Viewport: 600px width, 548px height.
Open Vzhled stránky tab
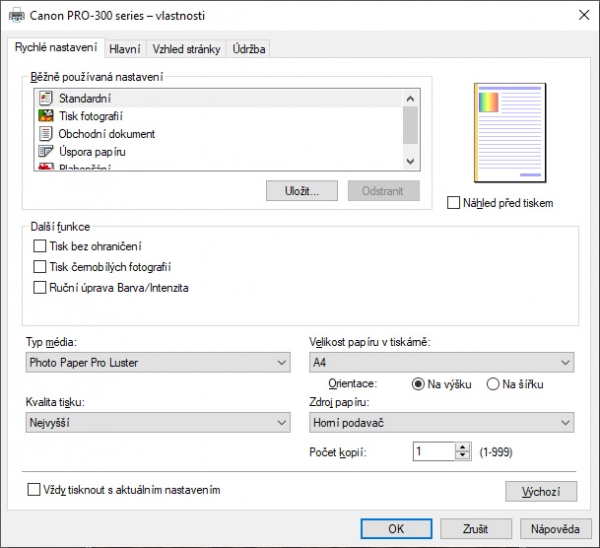pyautogui.click(x=186, y=49)
